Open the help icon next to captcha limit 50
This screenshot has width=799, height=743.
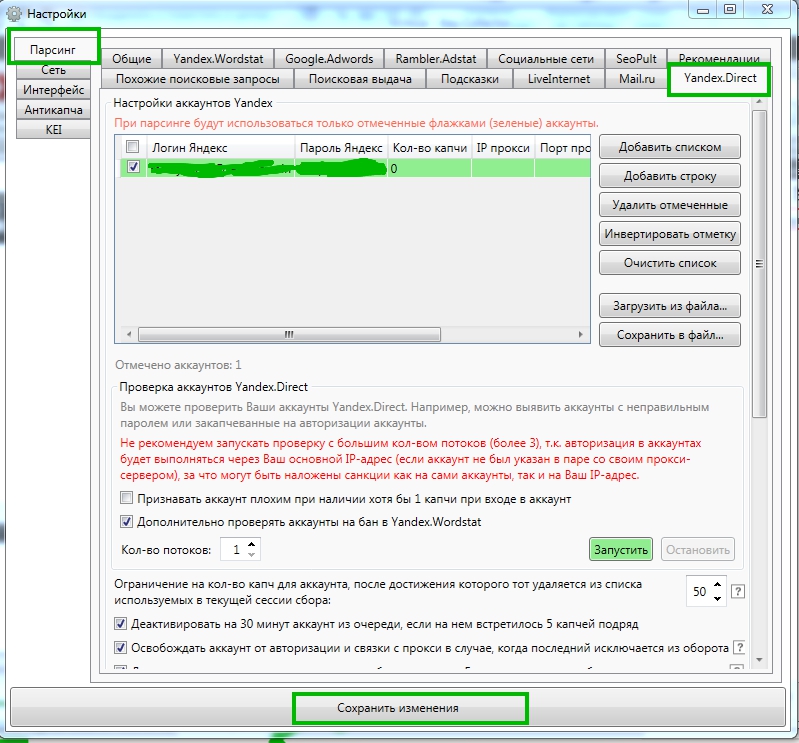[737, 591]
